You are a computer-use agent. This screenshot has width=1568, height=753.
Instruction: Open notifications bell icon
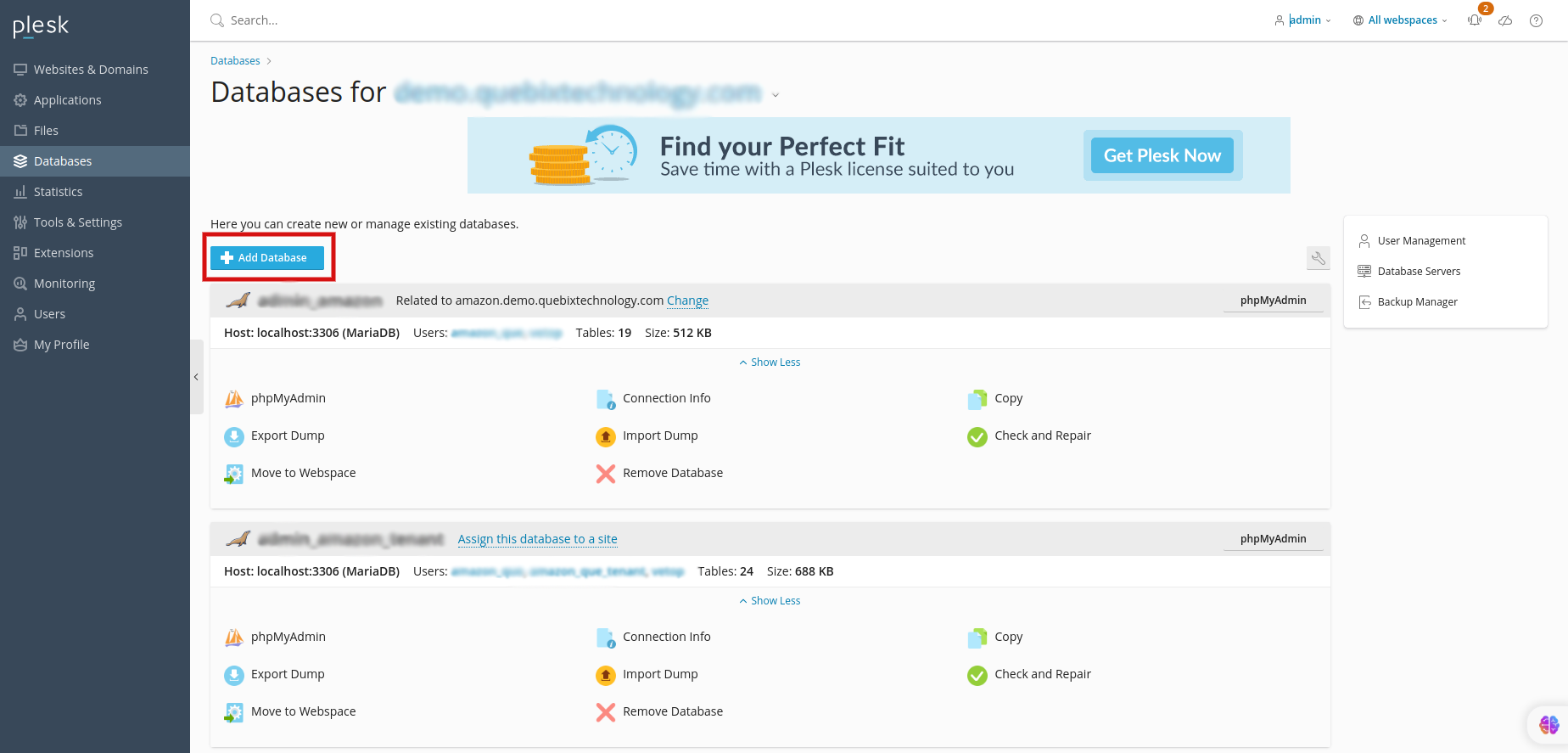pos(1475,20)
